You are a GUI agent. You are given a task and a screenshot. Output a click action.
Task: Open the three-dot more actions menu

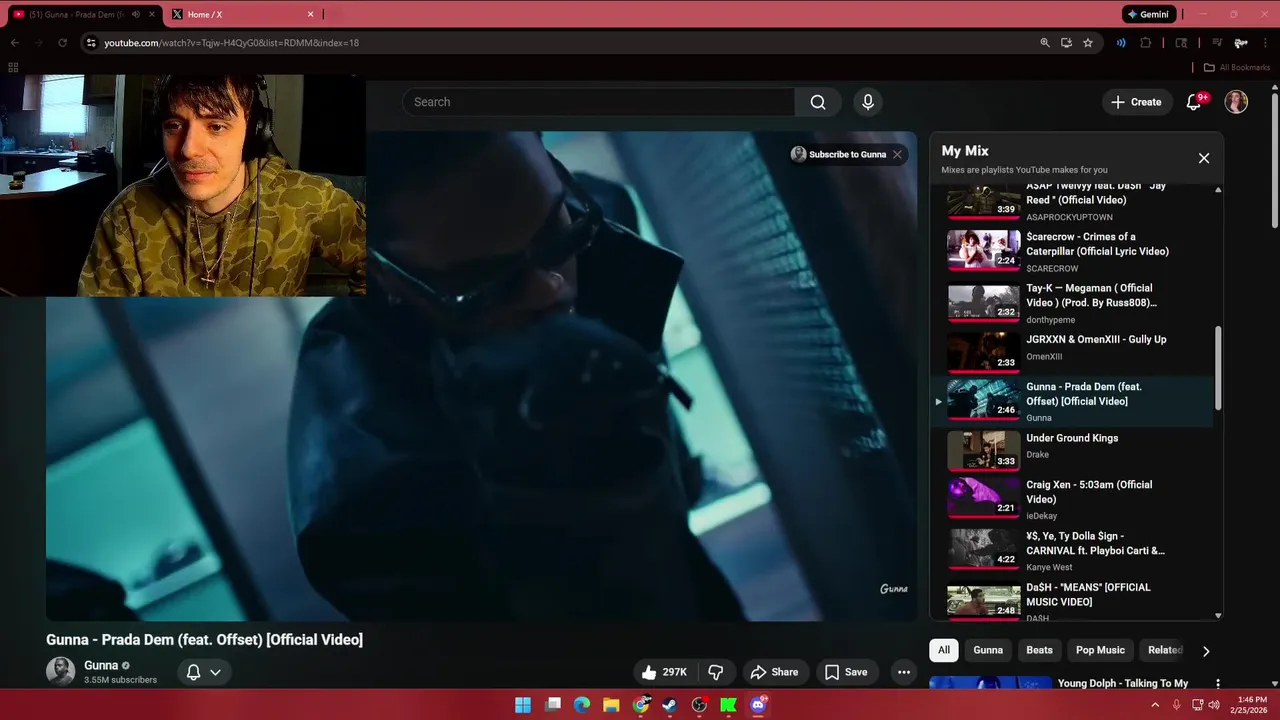tap(904, 672)
